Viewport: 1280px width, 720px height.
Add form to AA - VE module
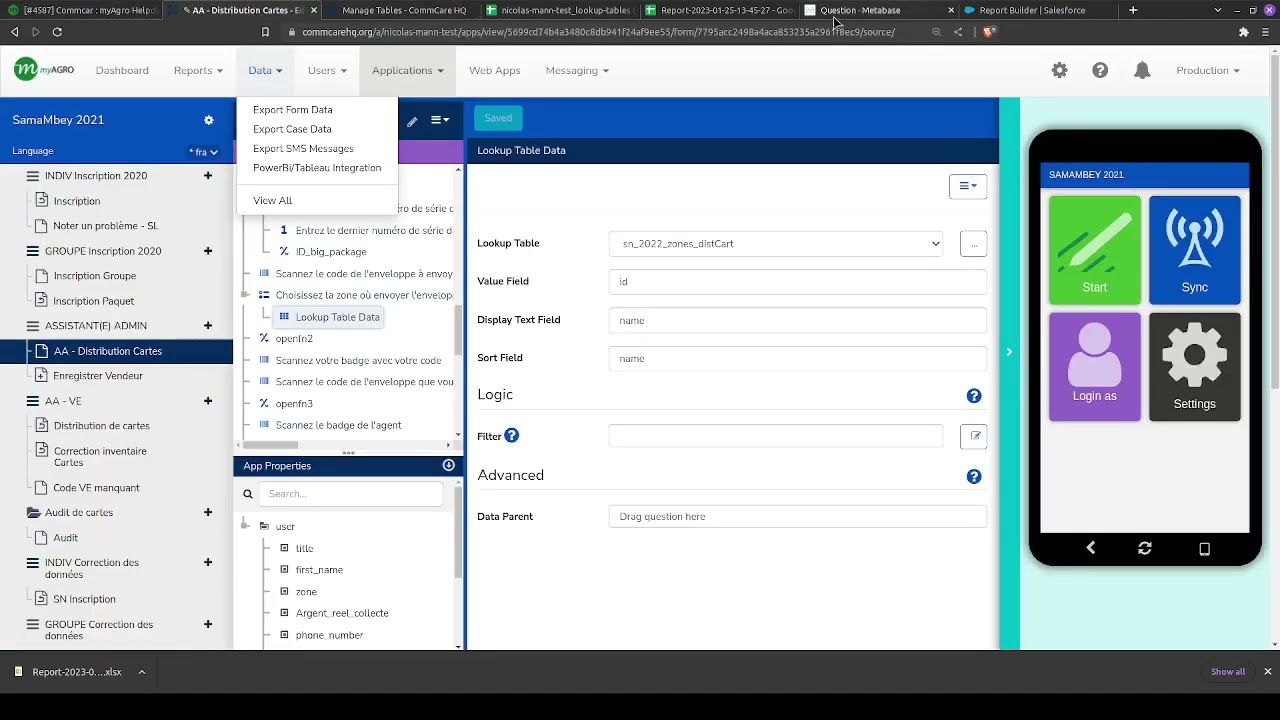coord(208,401)
